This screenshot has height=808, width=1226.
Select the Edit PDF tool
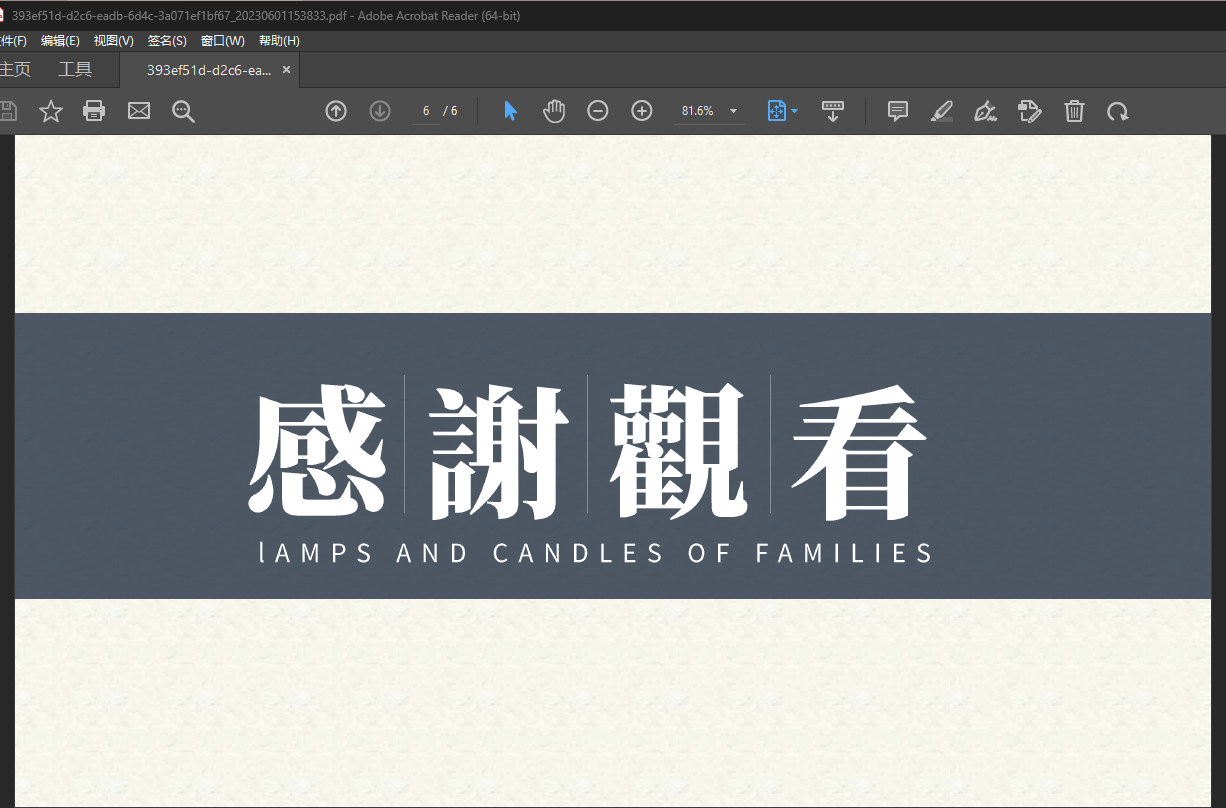(1029, 111)
